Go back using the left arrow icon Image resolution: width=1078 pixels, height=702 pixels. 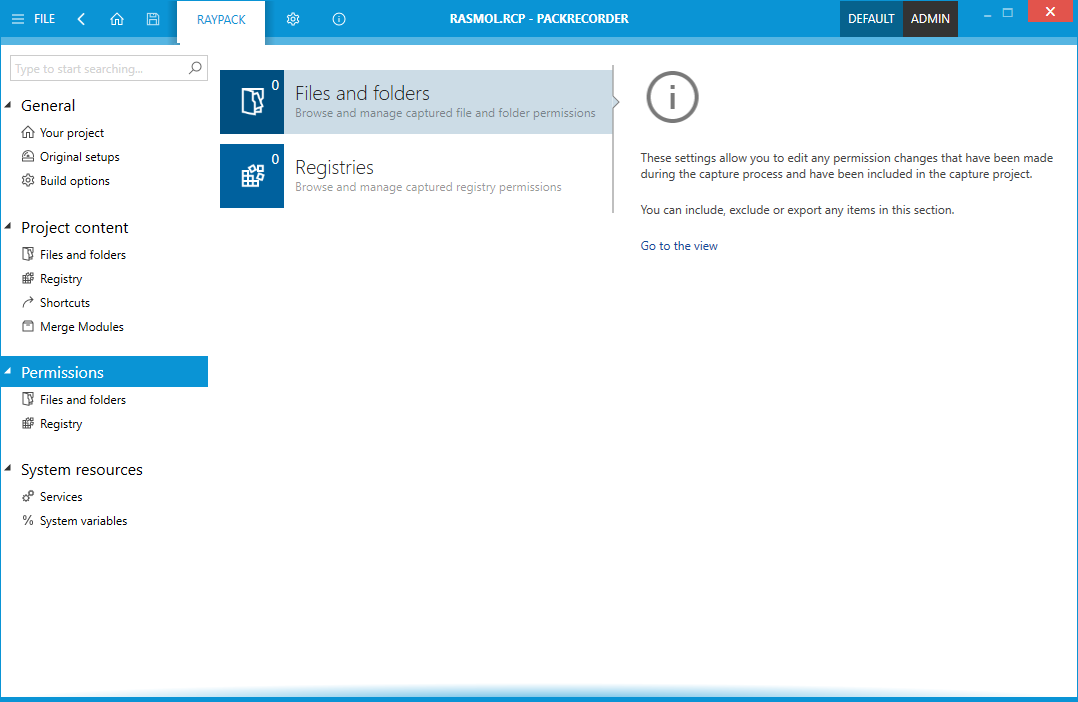tap(81, 19)
